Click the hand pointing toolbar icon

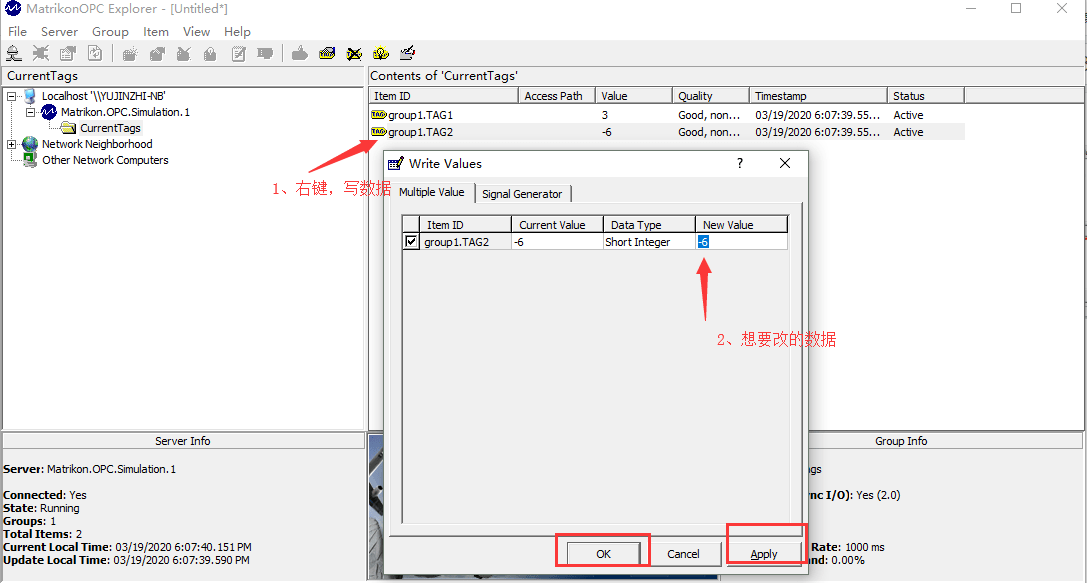pyautogui.click(x=299, y=53)
